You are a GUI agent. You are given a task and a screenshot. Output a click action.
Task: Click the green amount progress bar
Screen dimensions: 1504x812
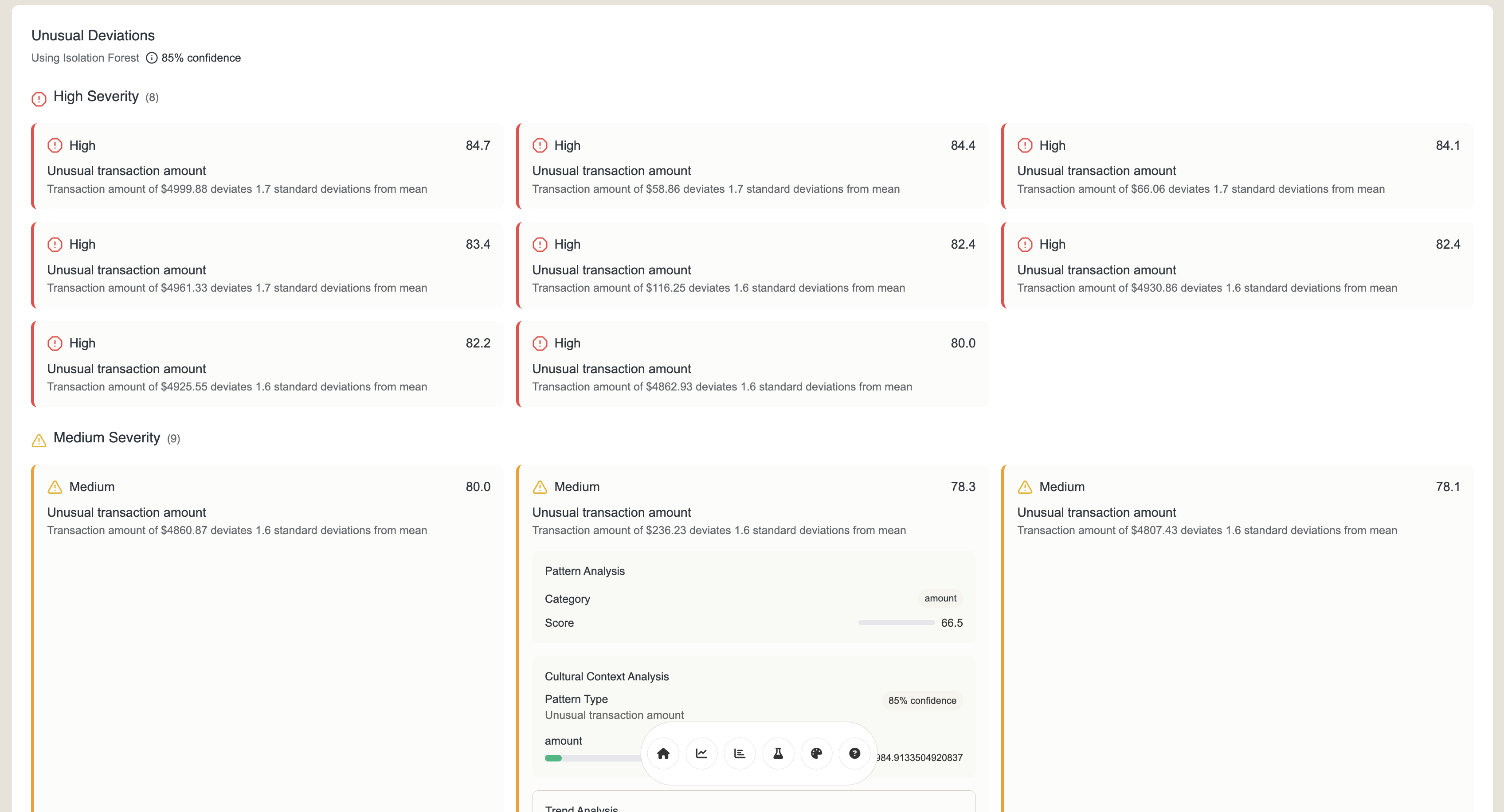point(553,758)
